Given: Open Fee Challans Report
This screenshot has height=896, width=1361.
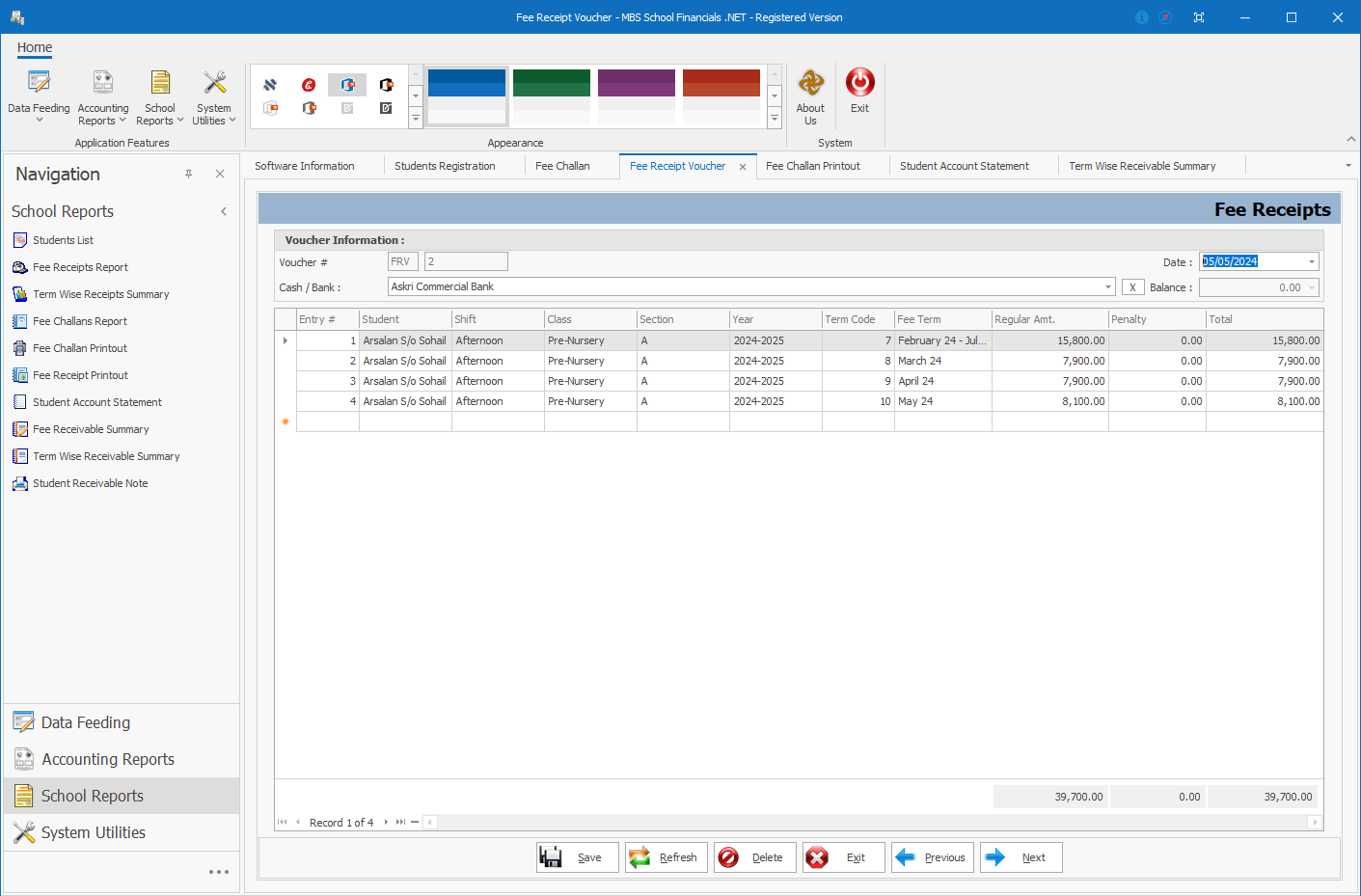Looking at the screenshot, I should pyautogui.click(x=79, y=321).
